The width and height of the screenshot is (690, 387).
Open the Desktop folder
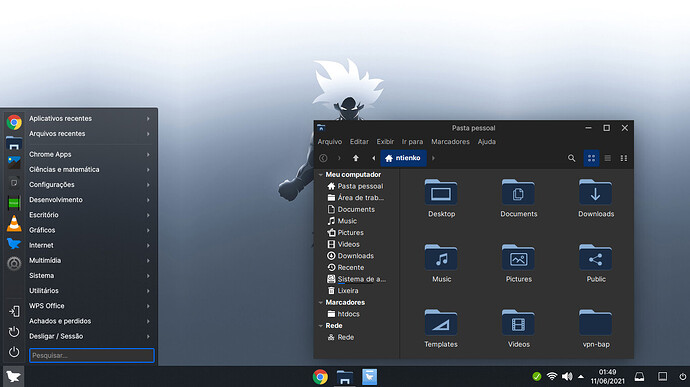coord(441,198)
